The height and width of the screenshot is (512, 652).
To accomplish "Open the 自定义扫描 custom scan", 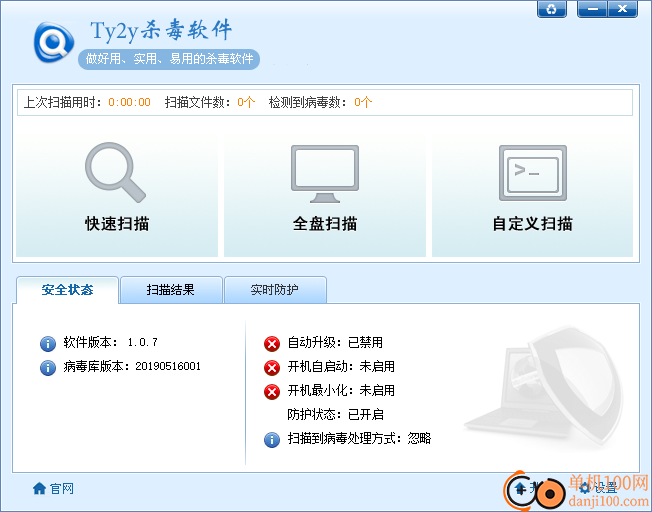I will pyautogui.click(x=532, y=194).
